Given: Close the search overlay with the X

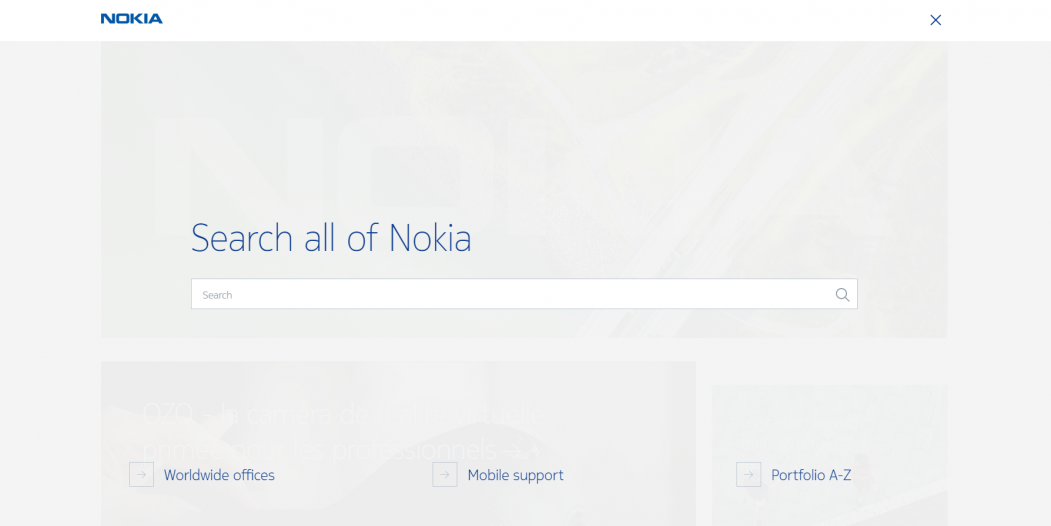Looking at the screenshot, I should 935,20.
